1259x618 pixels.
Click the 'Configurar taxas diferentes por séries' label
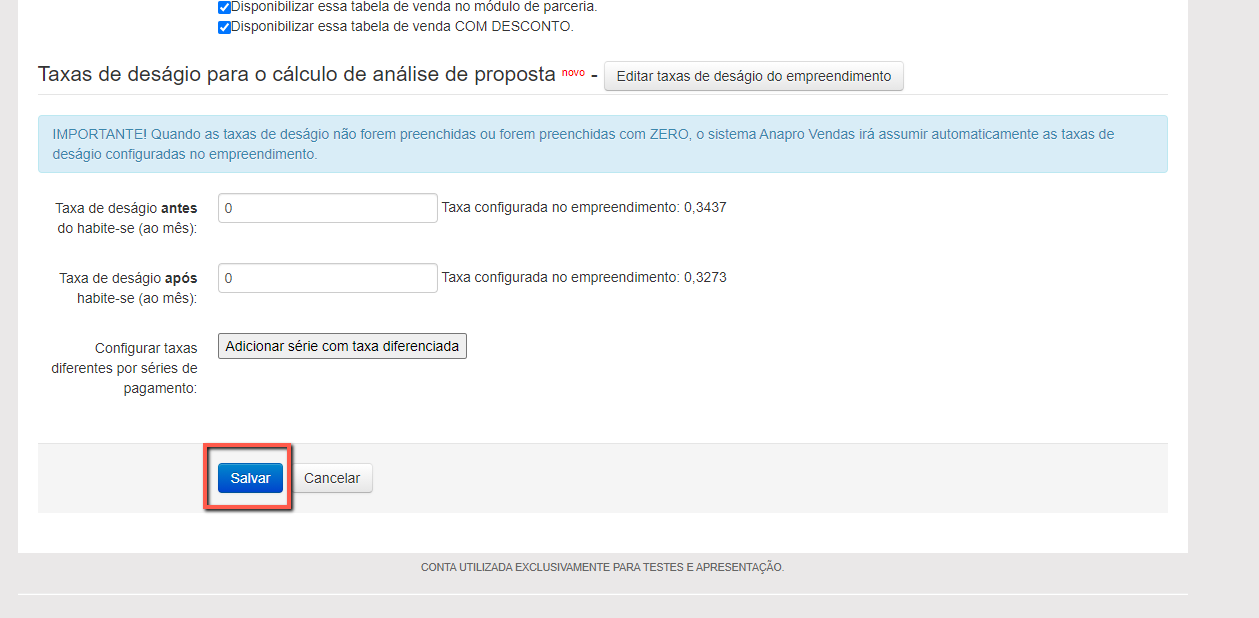pyautogui.click(x=125, y=368)
